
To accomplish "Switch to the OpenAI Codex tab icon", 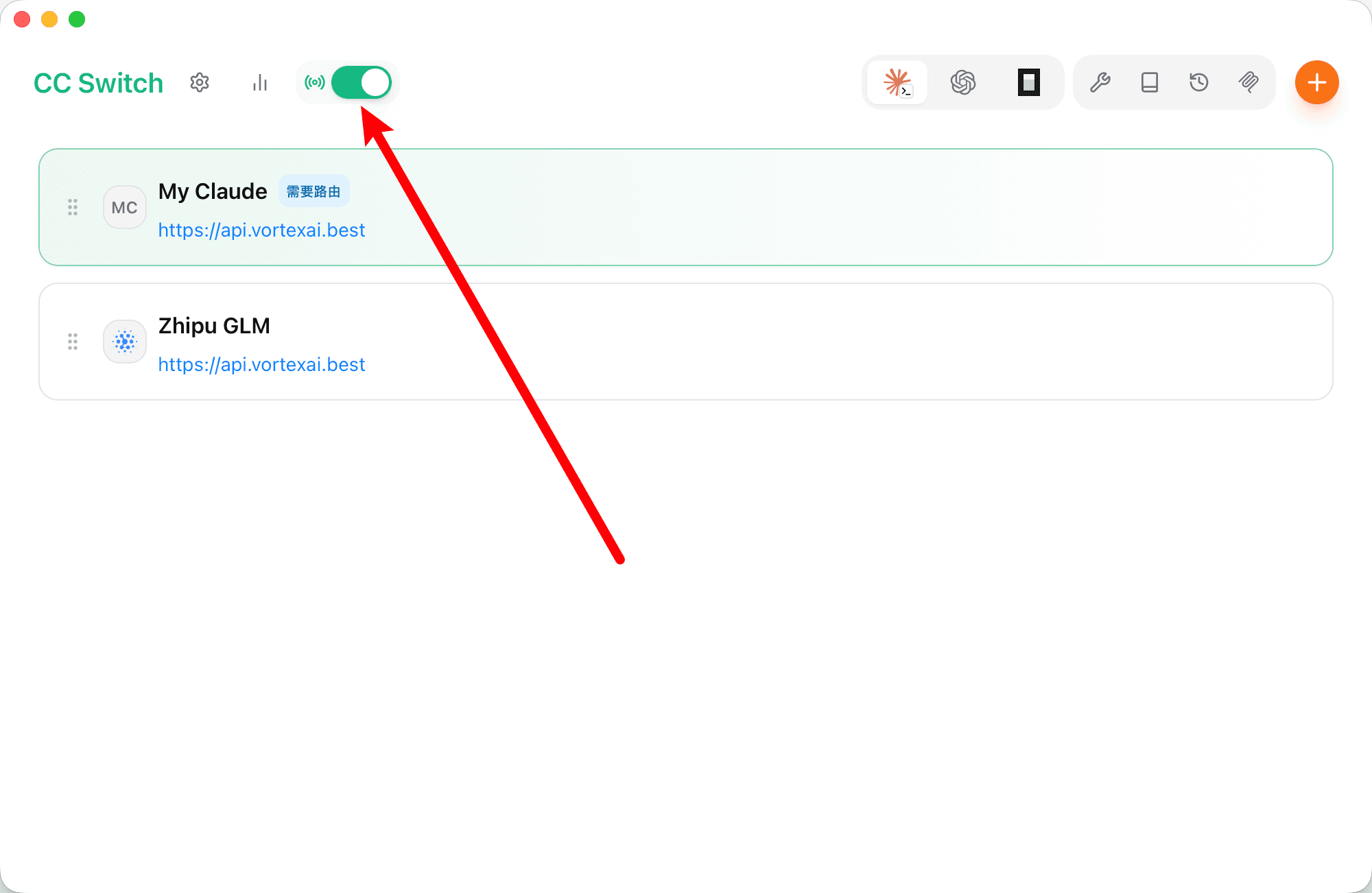I will coord(963,82).
